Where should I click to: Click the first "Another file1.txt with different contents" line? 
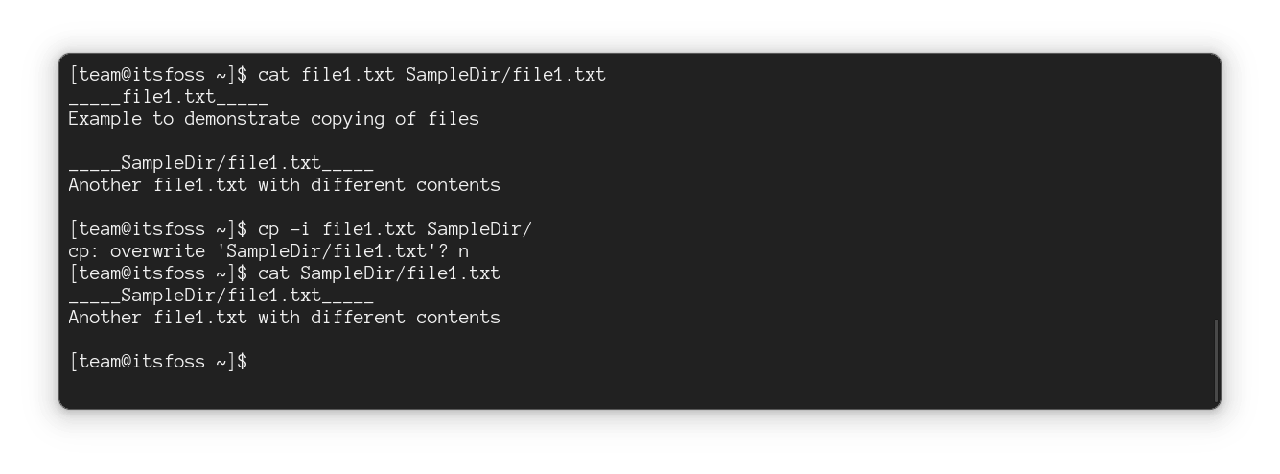point(284,185)
